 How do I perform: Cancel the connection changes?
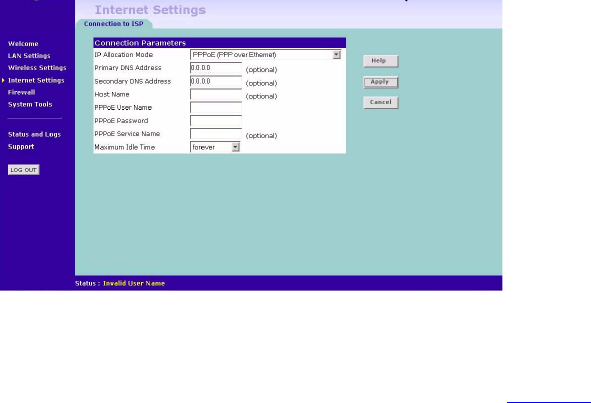pyautogui.click(x=381, y=103)
